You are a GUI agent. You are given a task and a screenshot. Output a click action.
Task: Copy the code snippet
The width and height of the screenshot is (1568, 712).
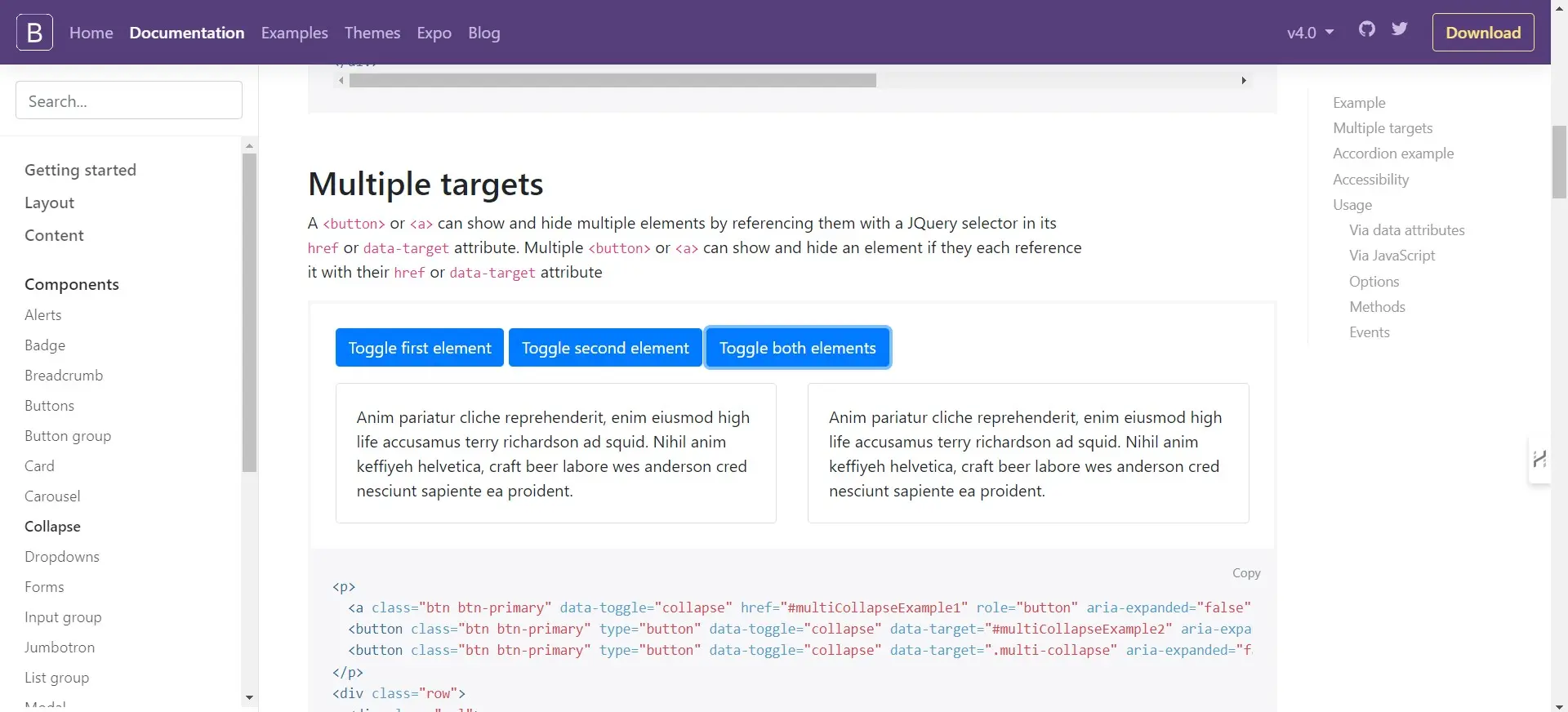click(1246, 573)
